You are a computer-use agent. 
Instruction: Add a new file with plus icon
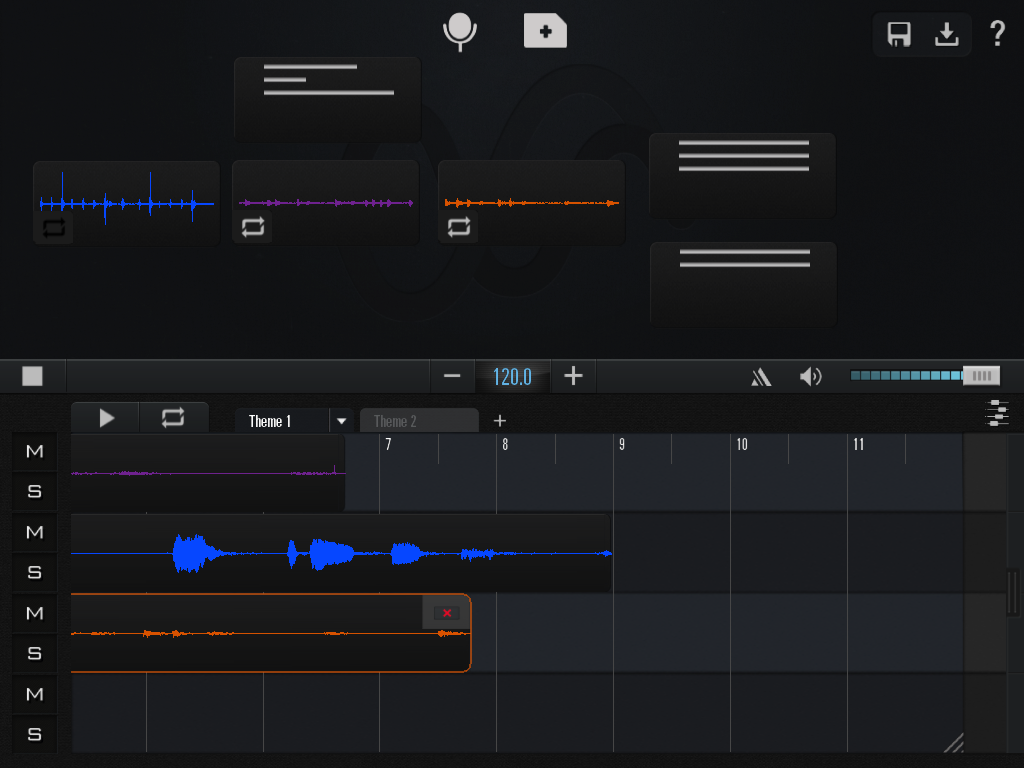tap(545, 31)
